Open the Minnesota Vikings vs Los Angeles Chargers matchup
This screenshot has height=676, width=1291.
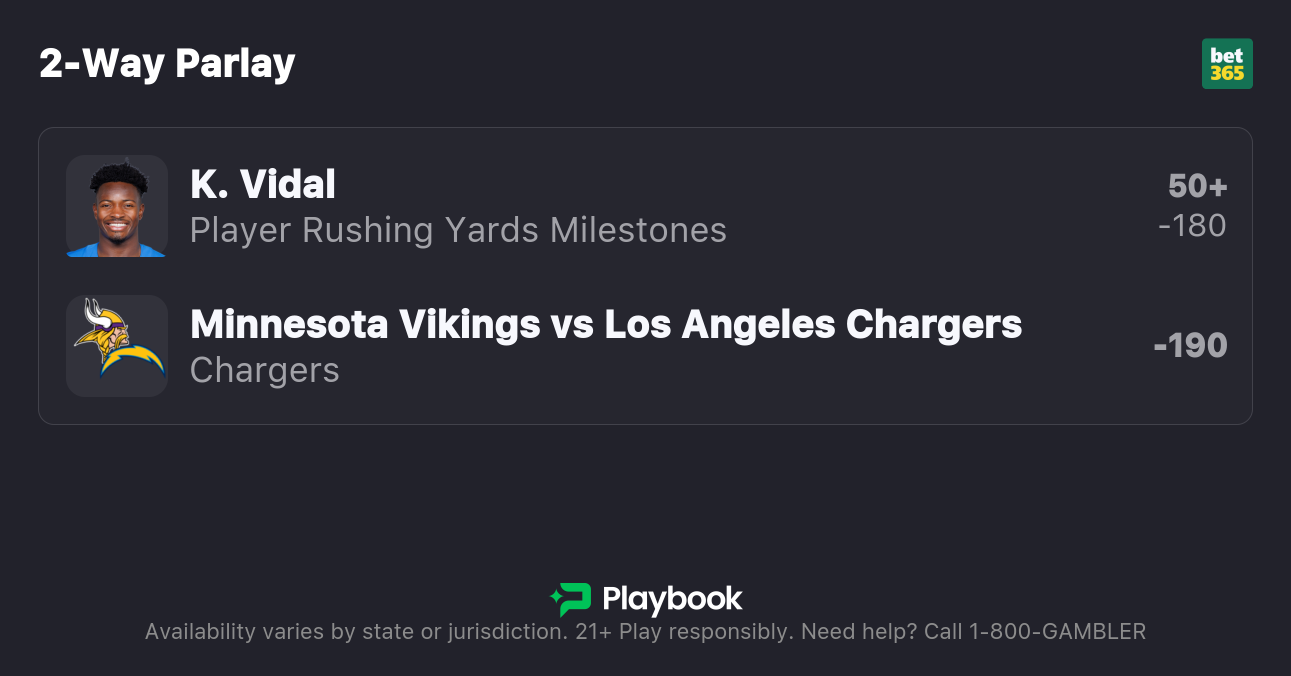[x=606, y=324]
